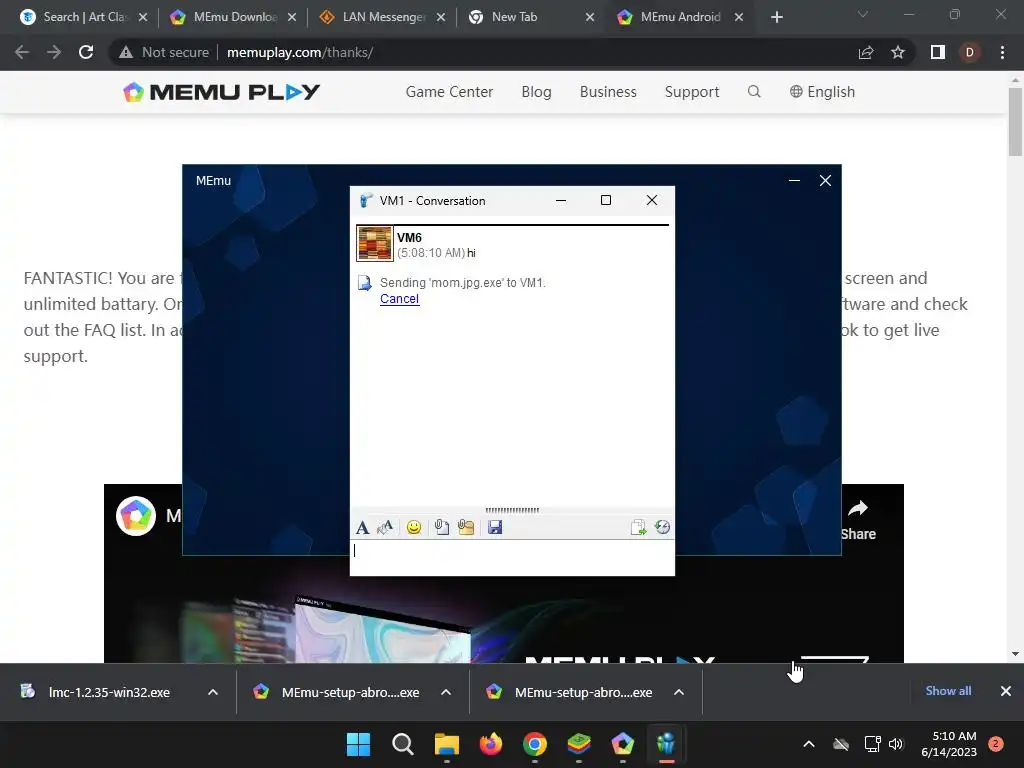The height and width of the screenshot is (768, 1024).
Task: Click into the message input box
Action: 512,558
